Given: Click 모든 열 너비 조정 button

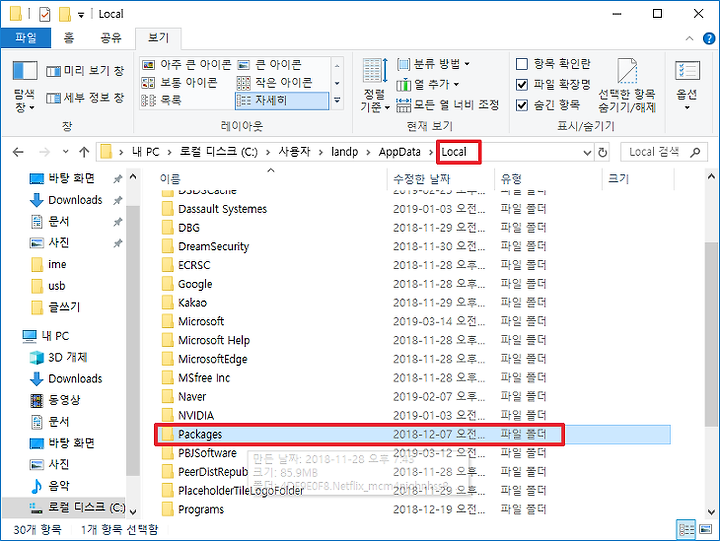Looking at the screenshot, I should coord(448,105).
